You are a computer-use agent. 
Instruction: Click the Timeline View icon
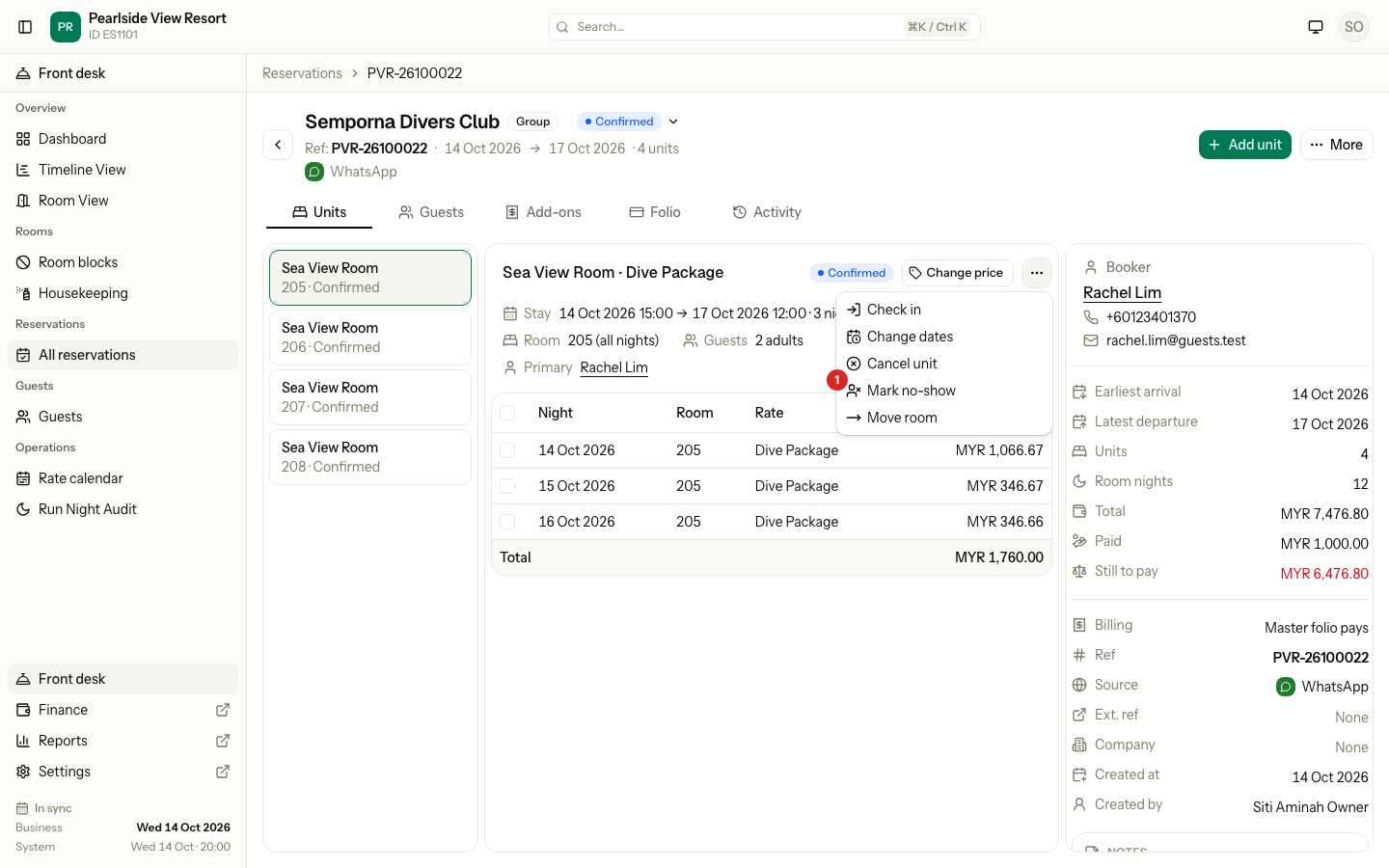pyautogui.click(x=23, y=170)
